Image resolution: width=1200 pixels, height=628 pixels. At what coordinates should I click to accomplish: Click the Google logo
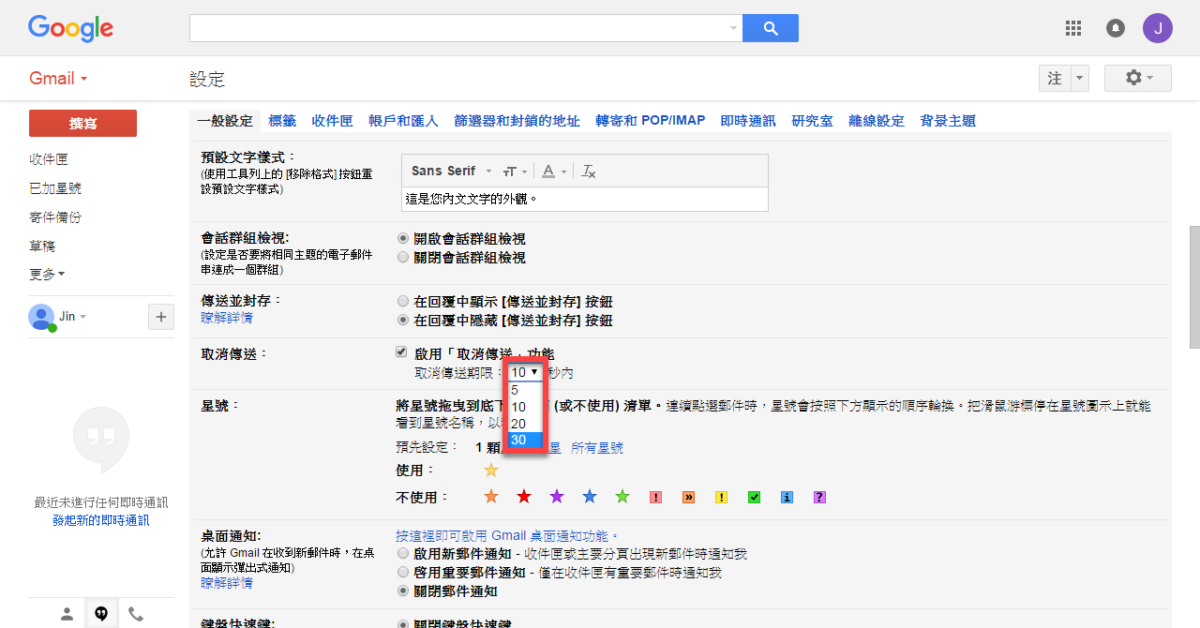pyautogui.click(x=70, y=28)
